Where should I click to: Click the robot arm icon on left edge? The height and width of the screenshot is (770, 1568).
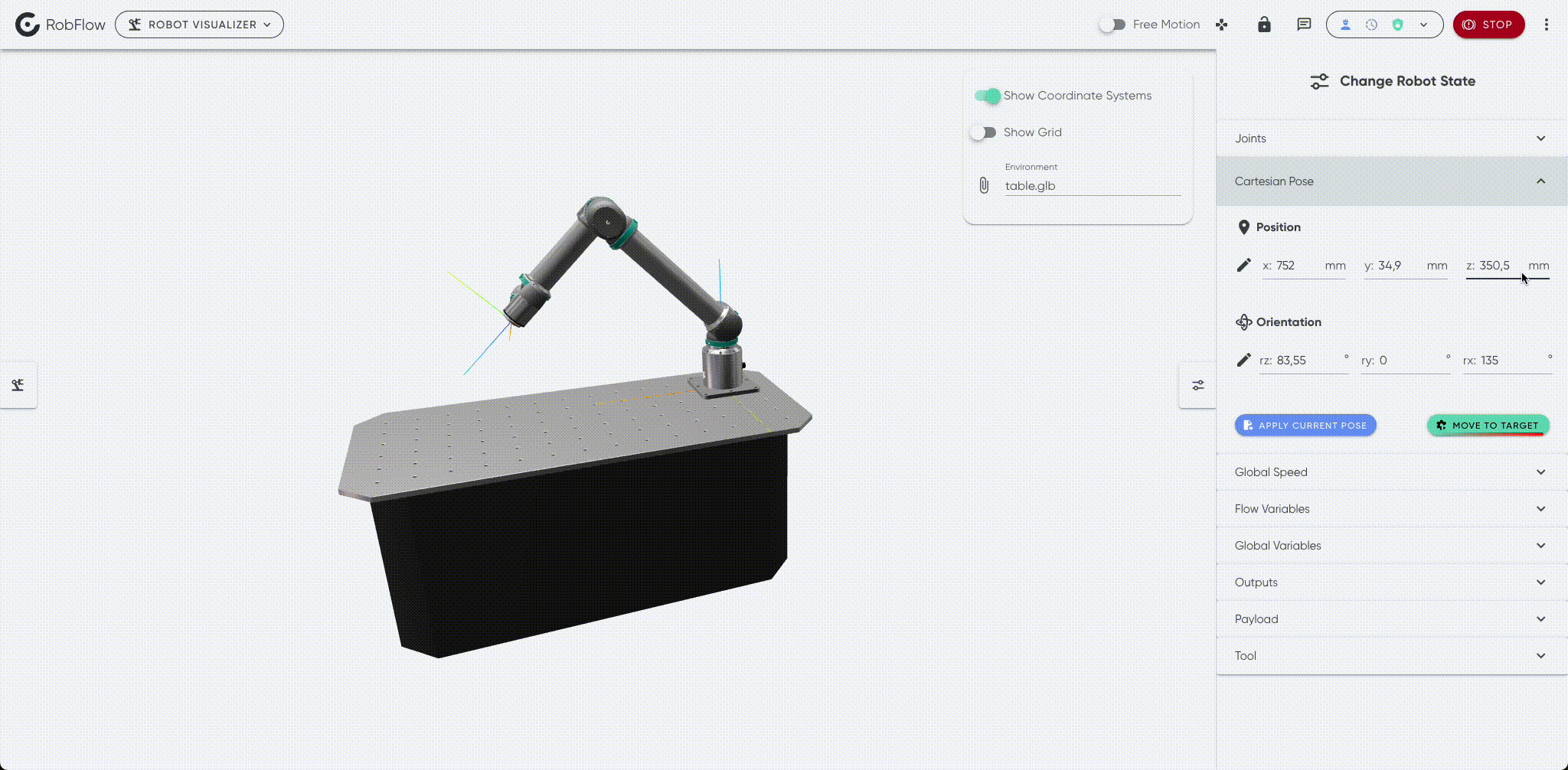(18, 385)
